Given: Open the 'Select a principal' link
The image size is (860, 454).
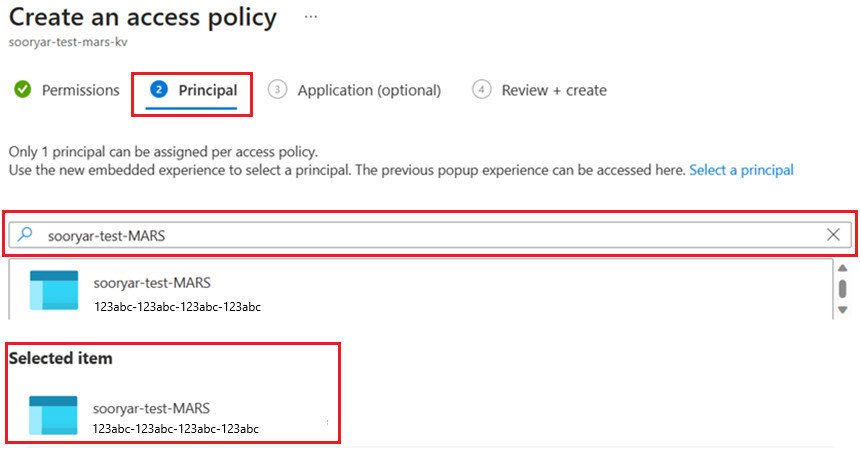Looking at the screenshot, I should tap(741, 170).
